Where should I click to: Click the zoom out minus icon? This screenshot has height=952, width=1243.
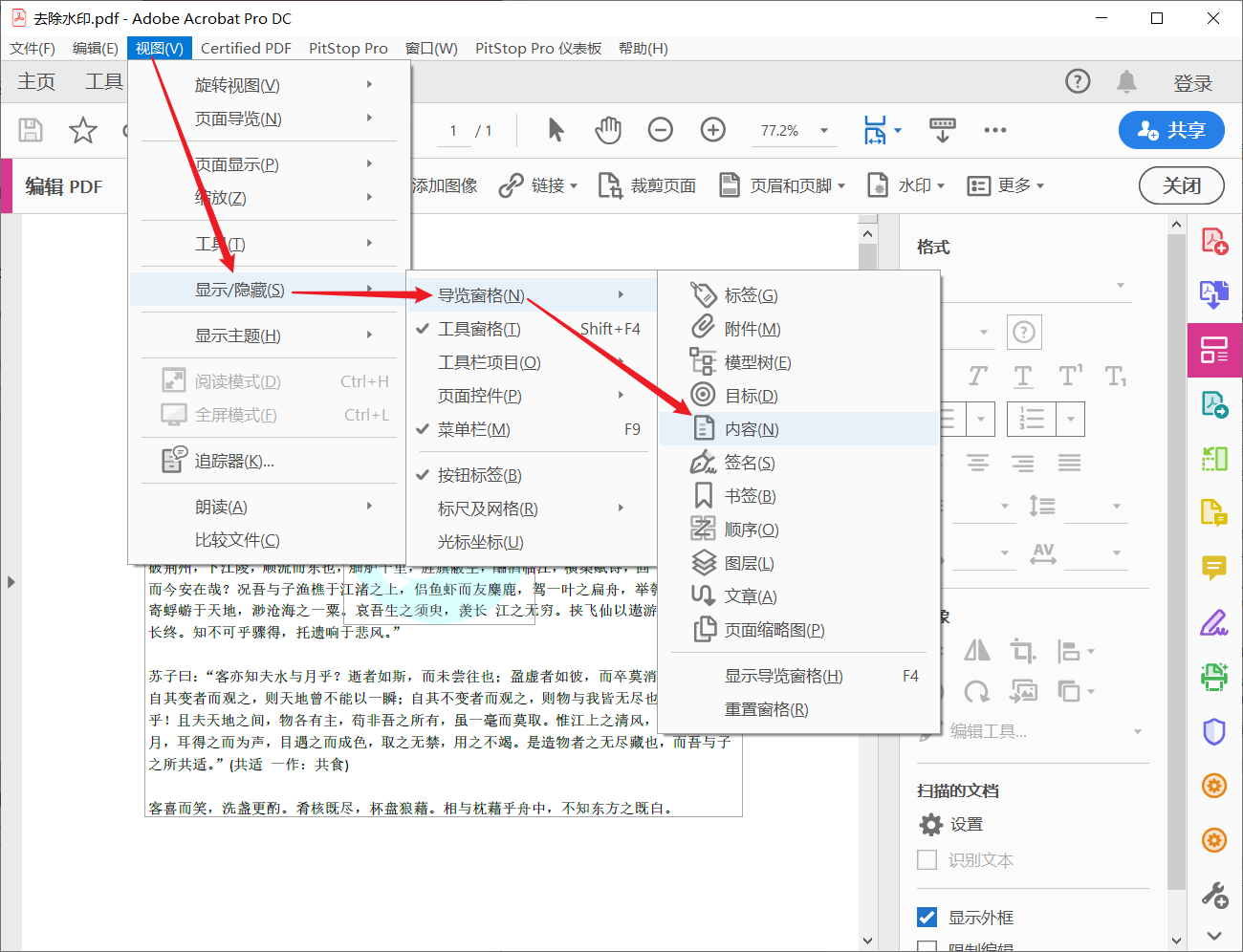click(x=661, y=130)
